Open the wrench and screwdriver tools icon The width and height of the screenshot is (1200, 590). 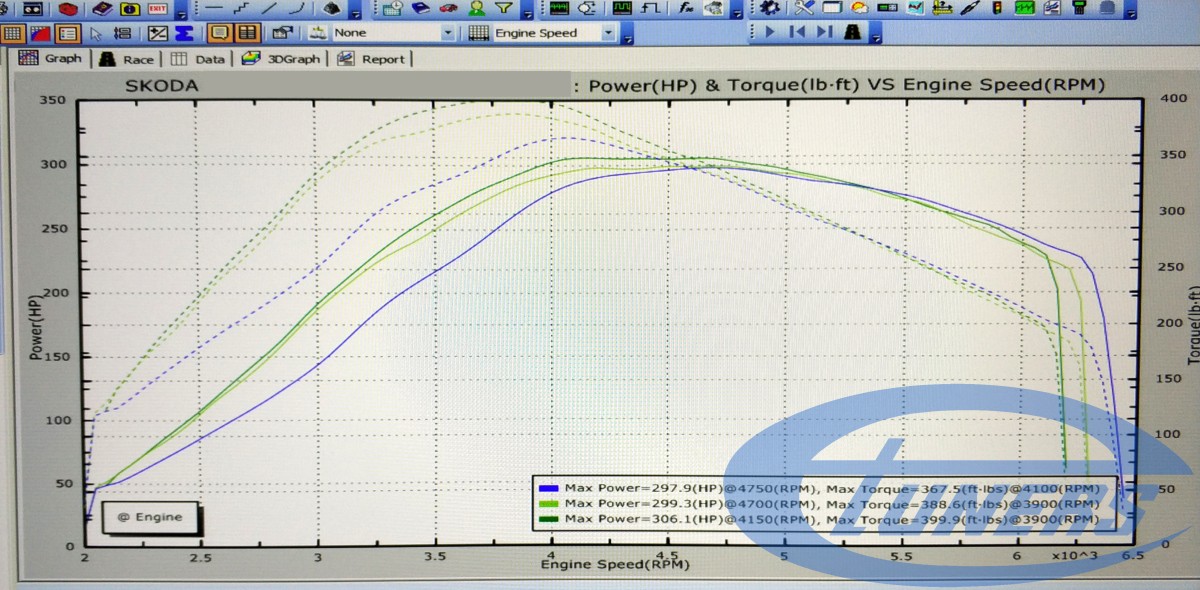pos(804,8)
